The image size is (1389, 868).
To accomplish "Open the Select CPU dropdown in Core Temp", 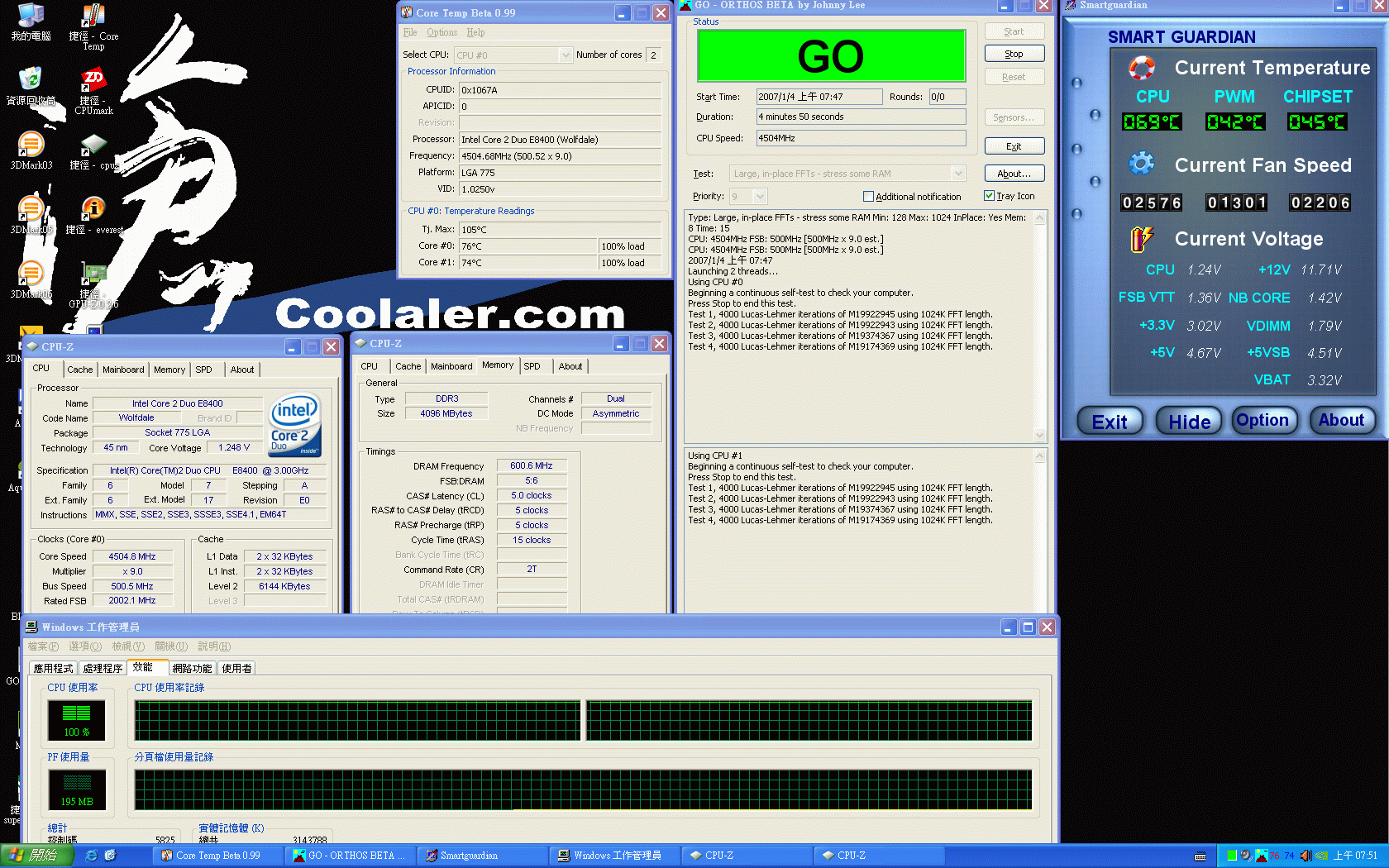I will click(x=566, y=55).
